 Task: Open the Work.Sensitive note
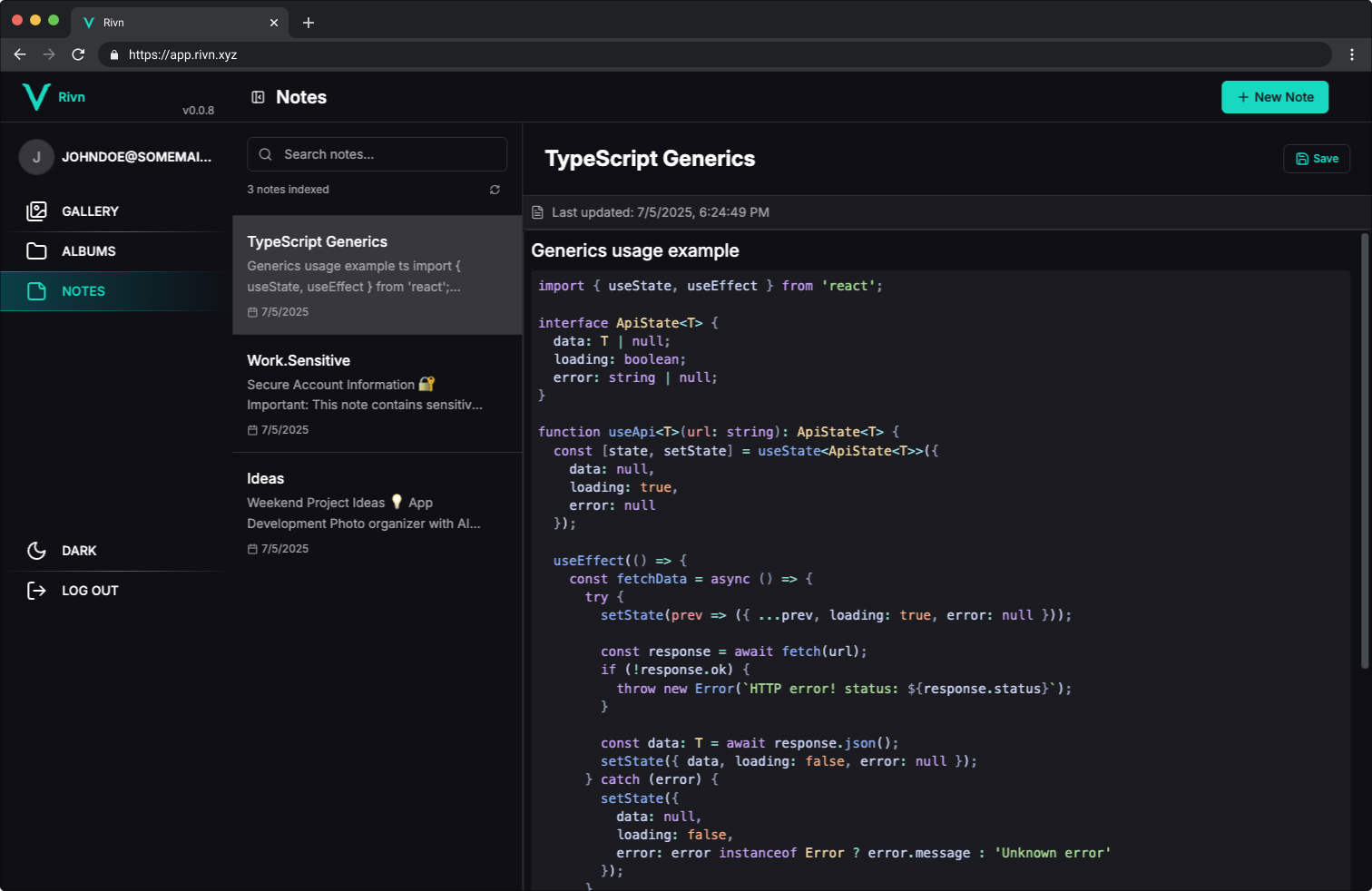pos(377,394)
